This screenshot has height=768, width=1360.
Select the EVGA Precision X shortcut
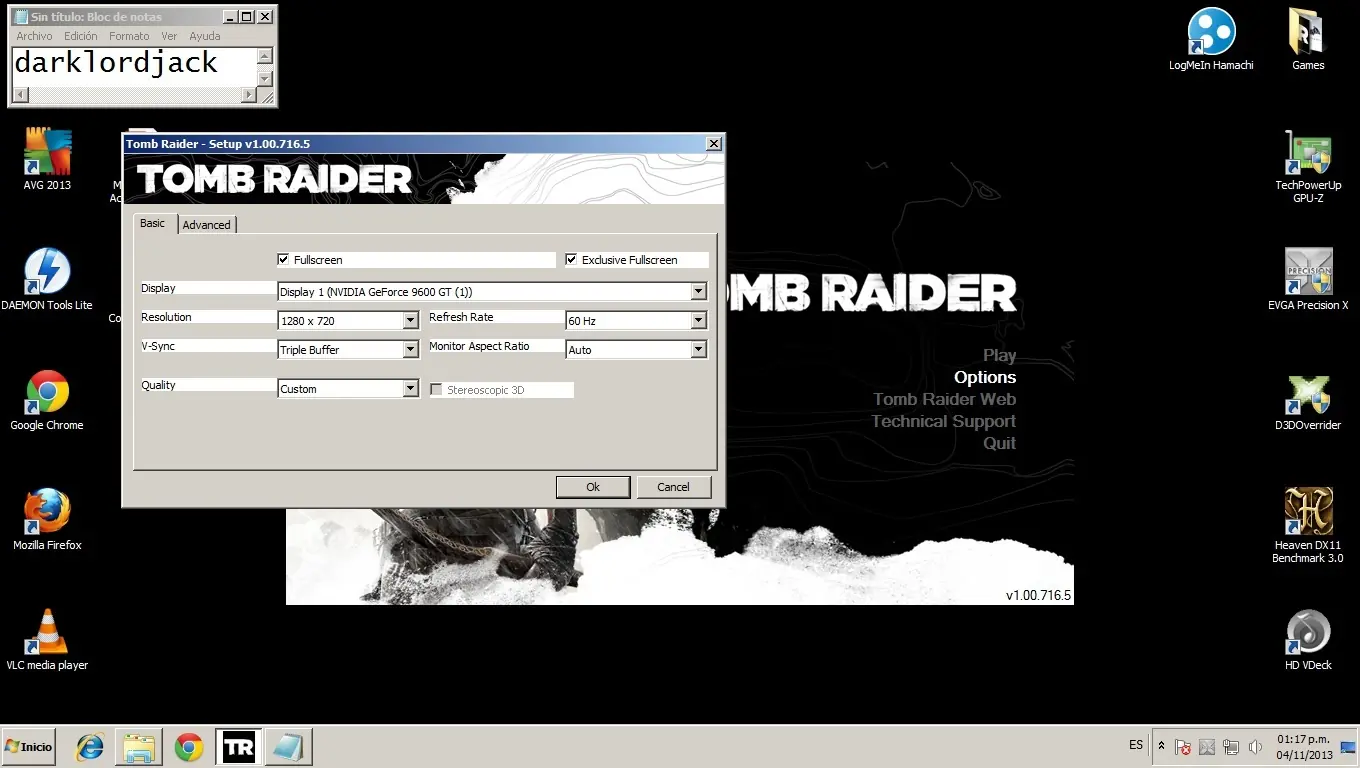click(x=1308, y=280)
